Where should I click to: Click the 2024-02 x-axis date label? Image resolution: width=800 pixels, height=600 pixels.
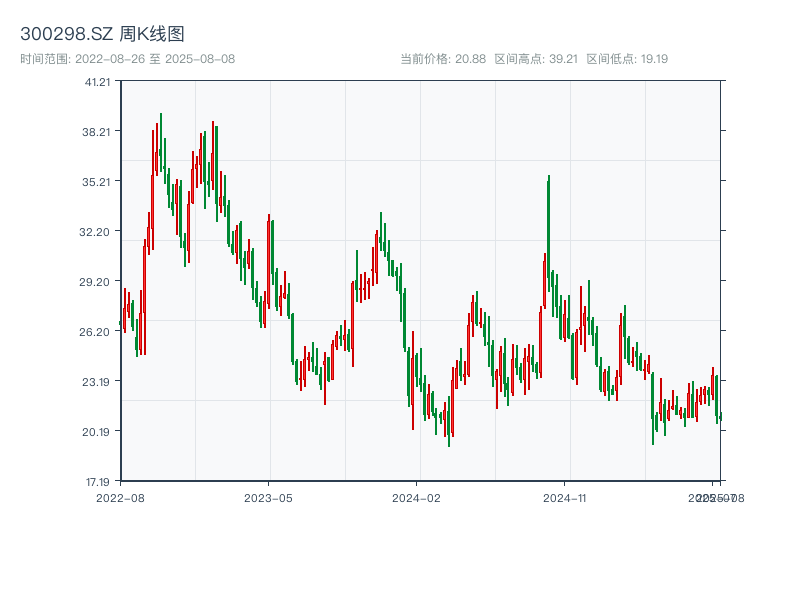pos(416,497)
